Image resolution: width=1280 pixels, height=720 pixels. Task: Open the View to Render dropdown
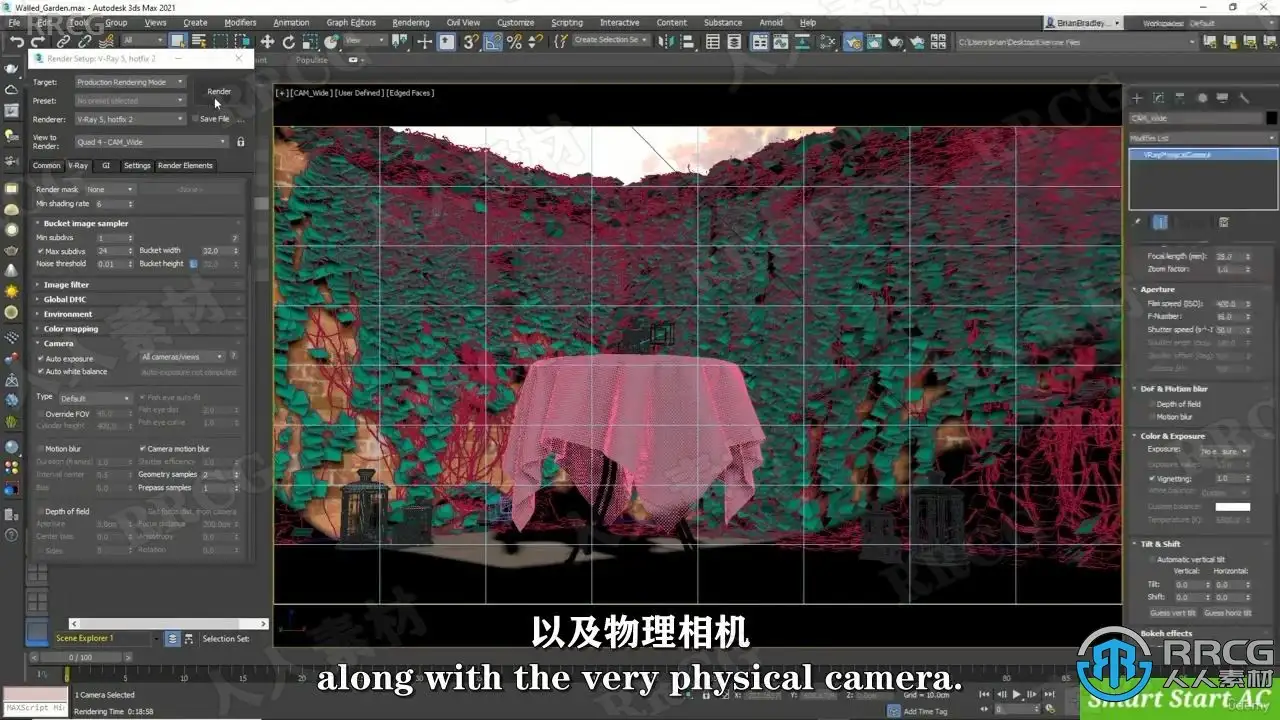coord(152,142)
